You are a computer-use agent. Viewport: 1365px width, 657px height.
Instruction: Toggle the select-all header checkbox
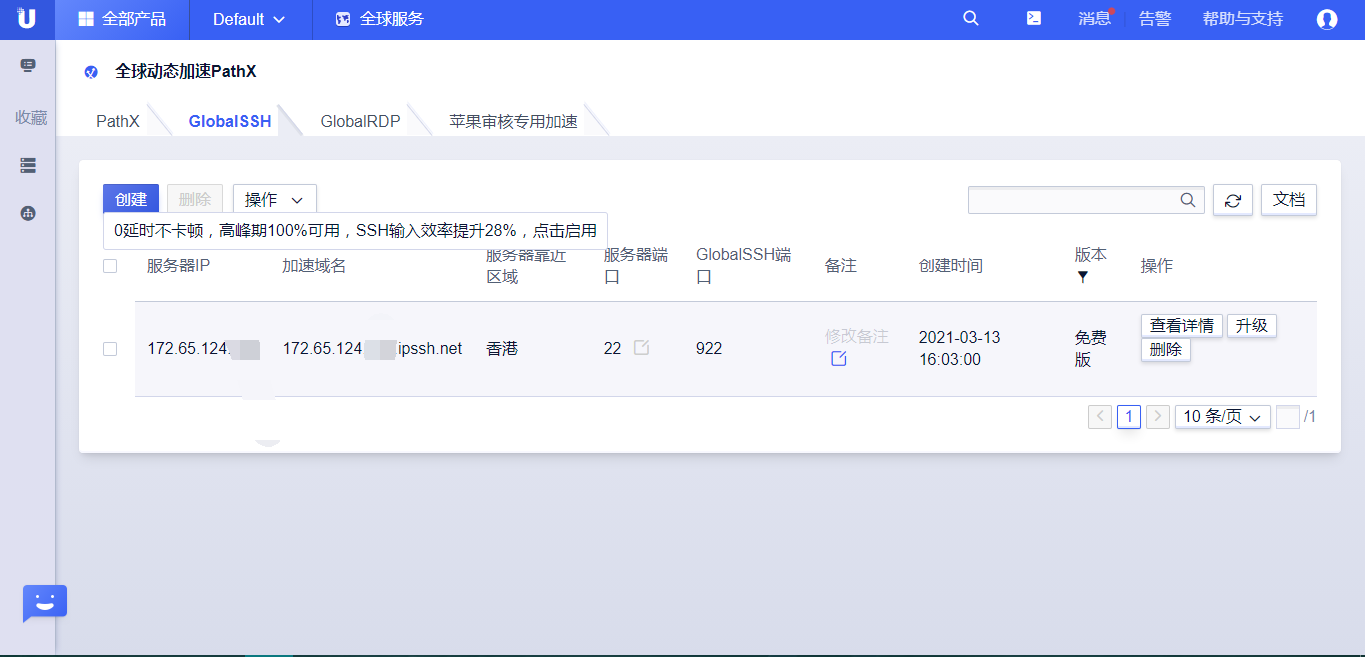(x=110, y=266)
